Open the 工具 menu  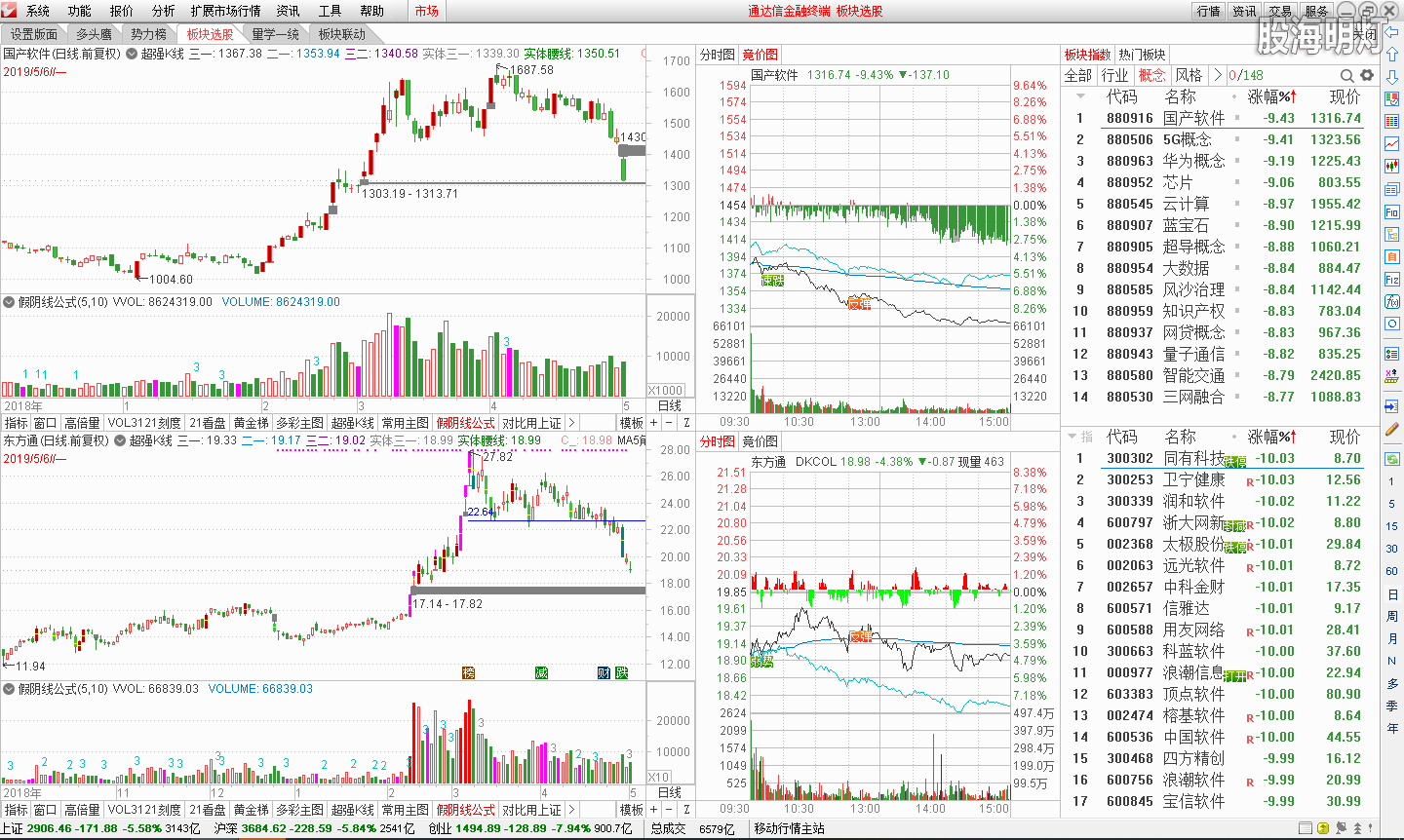(x=331, y=11)
